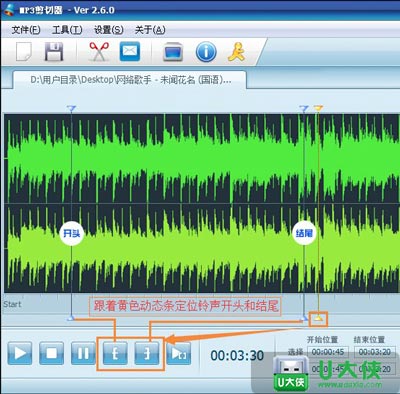This screenshot has height=394, width=400.
Task: Open the 设置(S) menu
Action: pyautogui.click(x=108, y=30)
